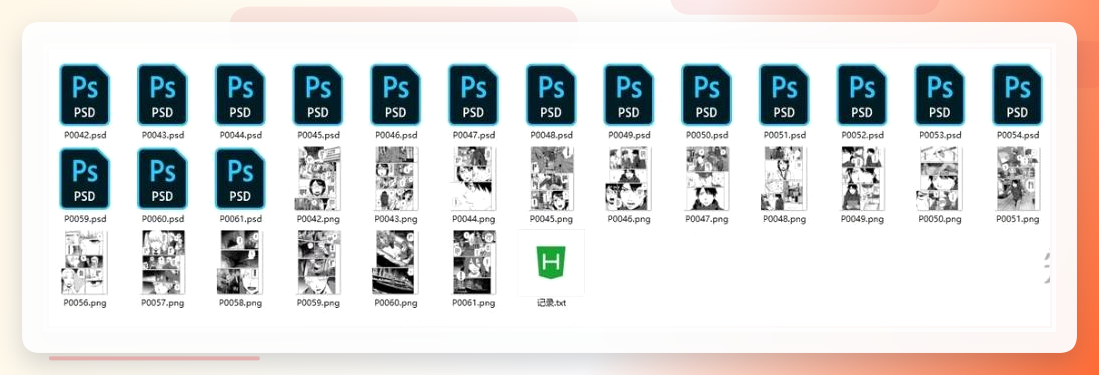Select the P0044.png image thumbnail
This screenshot has height=375, width=1099.
[474, 179]
